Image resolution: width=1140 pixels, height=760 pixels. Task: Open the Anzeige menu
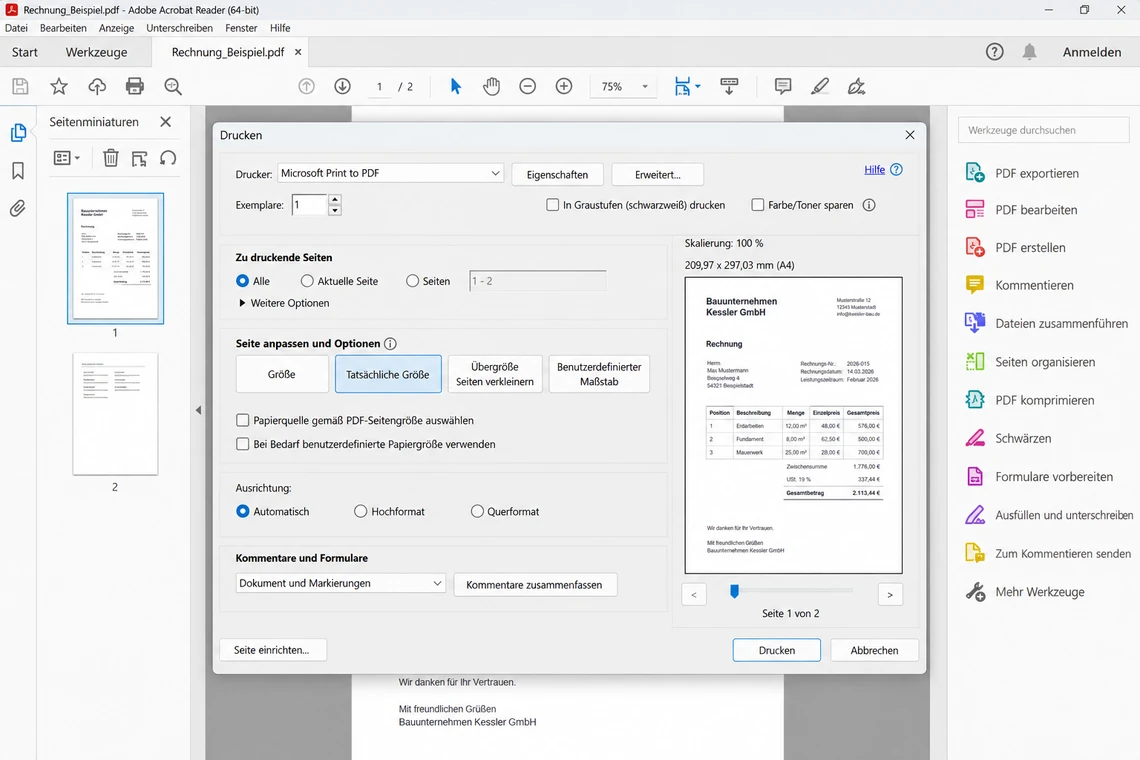tap(116, 28)
